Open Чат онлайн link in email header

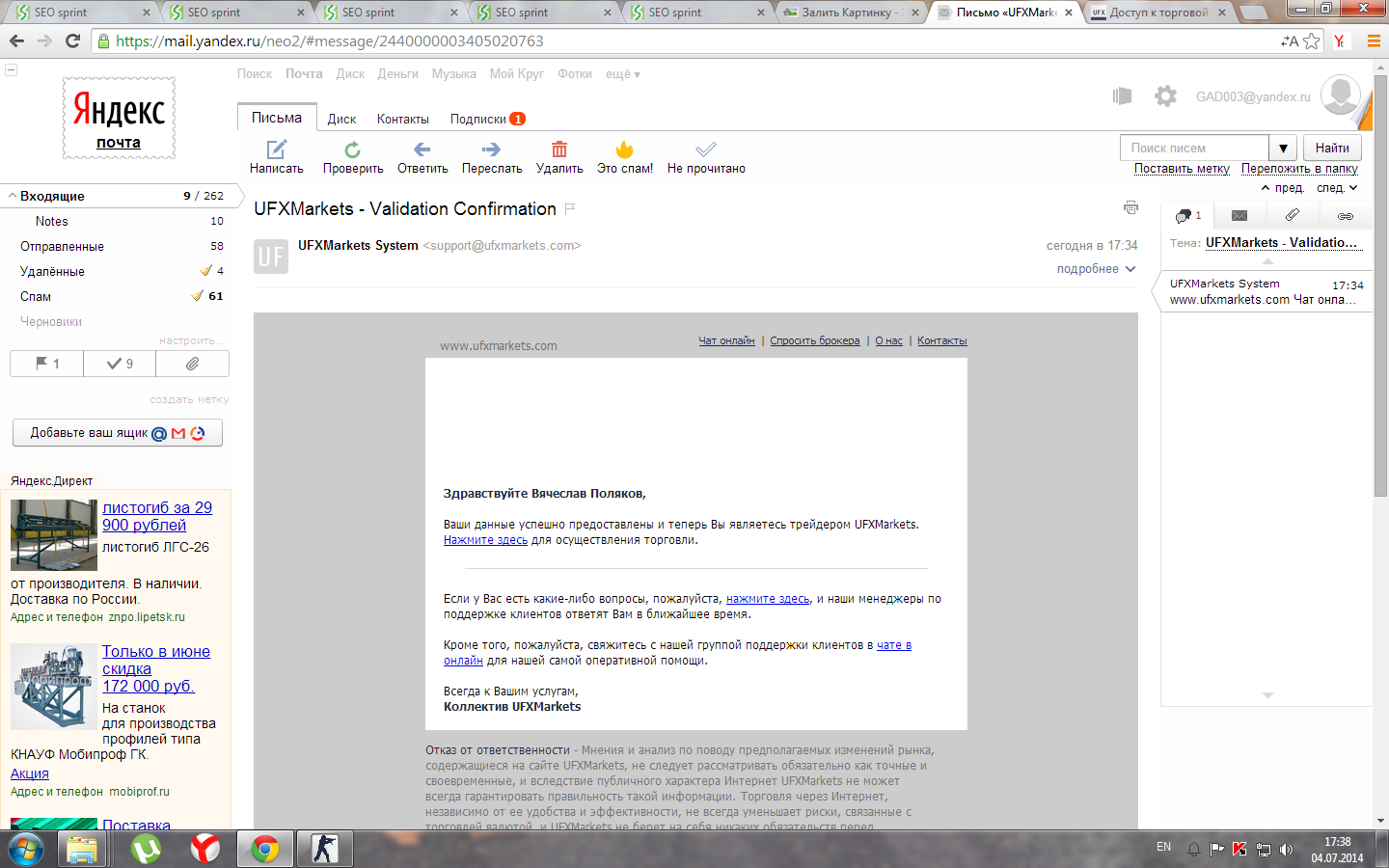pos(726,341)
